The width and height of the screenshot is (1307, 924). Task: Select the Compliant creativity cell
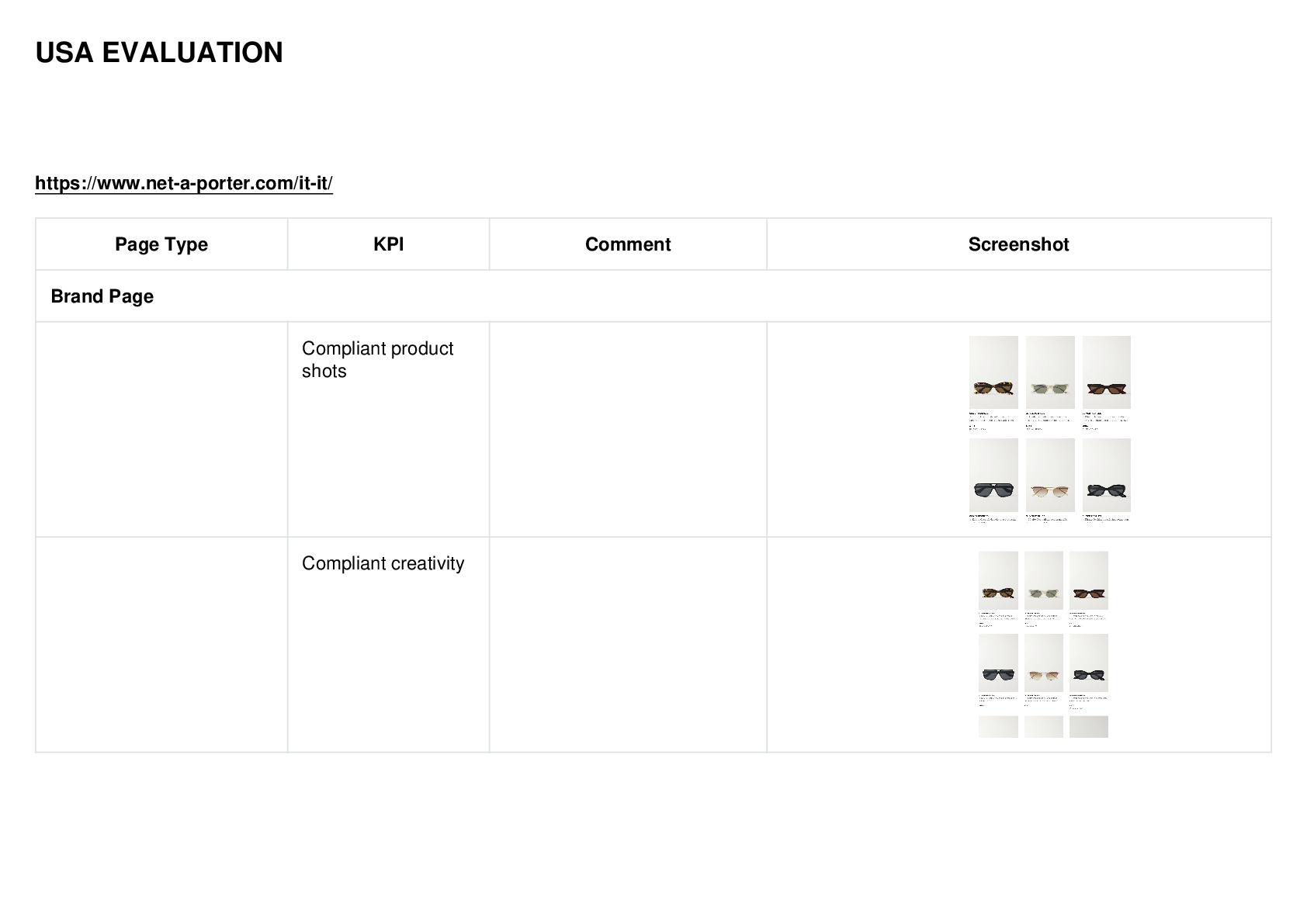click(x=388, y=645)
